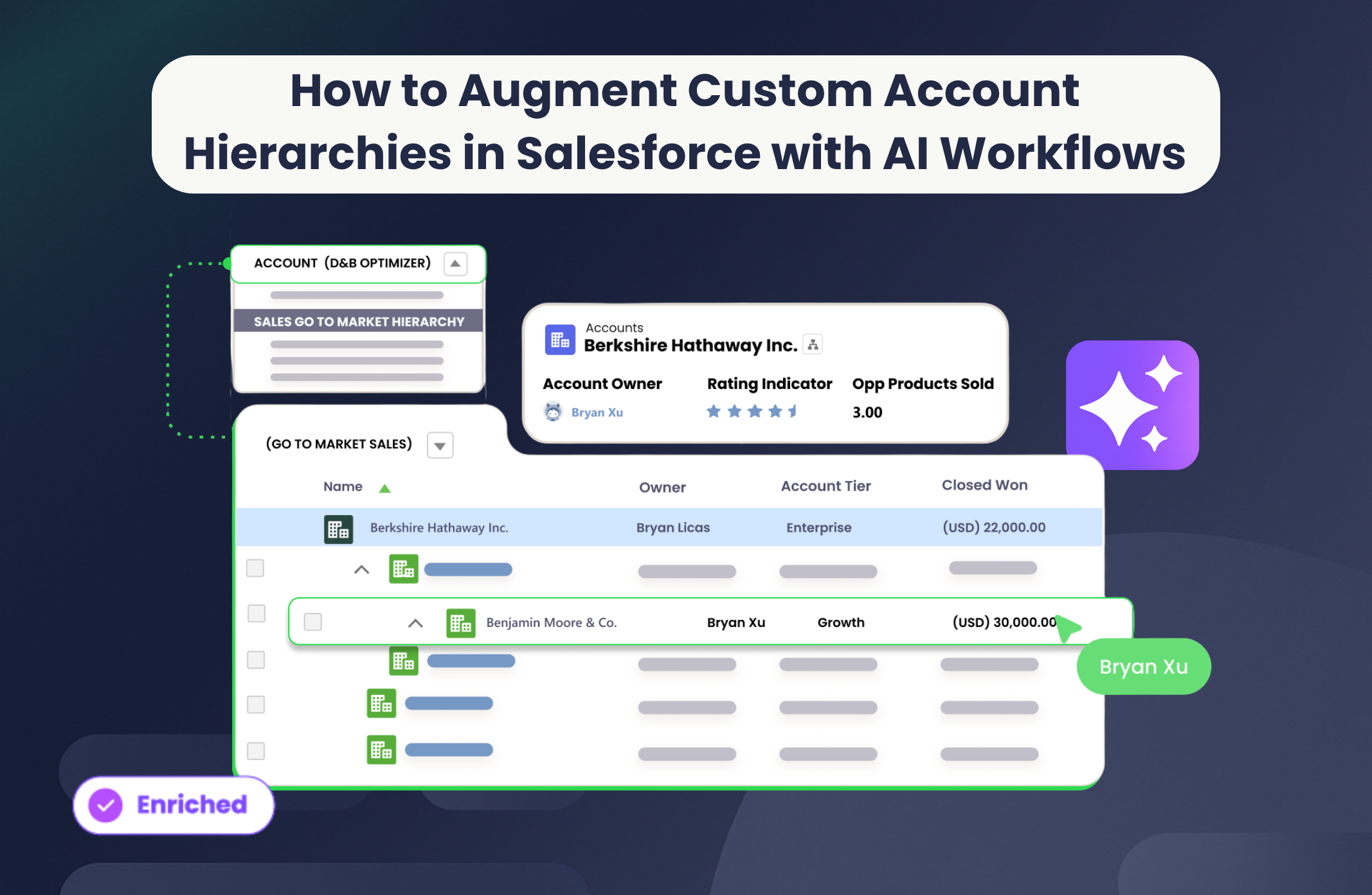1372x895 pixels.
Task: Open the (Go To Market Sales) dropdown arrow
Action: (x=440, y=445)
